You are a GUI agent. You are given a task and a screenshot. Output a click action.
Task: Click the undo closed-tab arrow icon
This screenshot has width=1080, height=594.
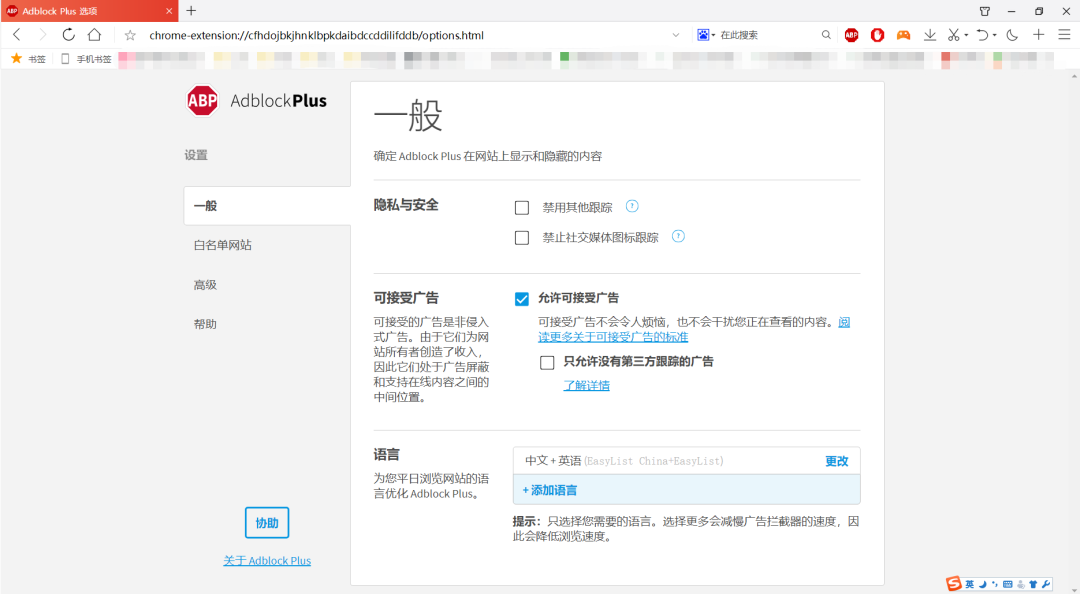[983, 35]
